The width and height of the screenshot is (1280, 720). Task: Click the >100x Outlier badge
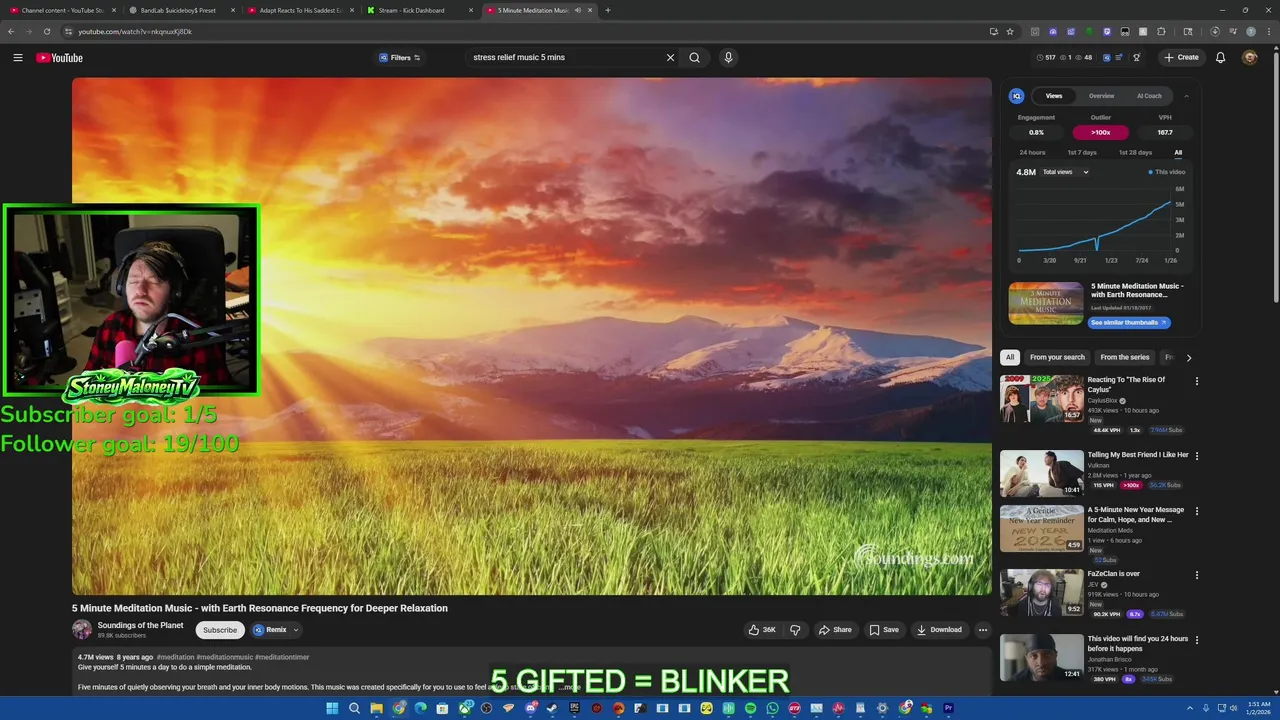pyautogui.click(x=1101, y=132)
